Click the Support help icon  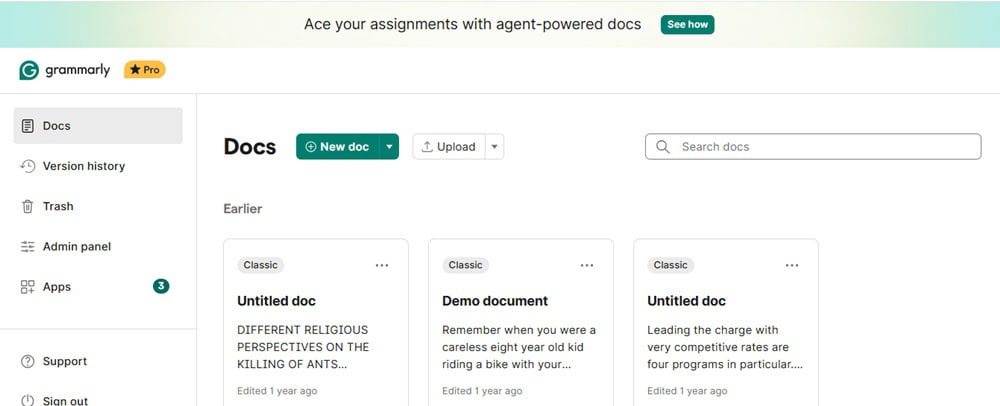tap(28, 361)
